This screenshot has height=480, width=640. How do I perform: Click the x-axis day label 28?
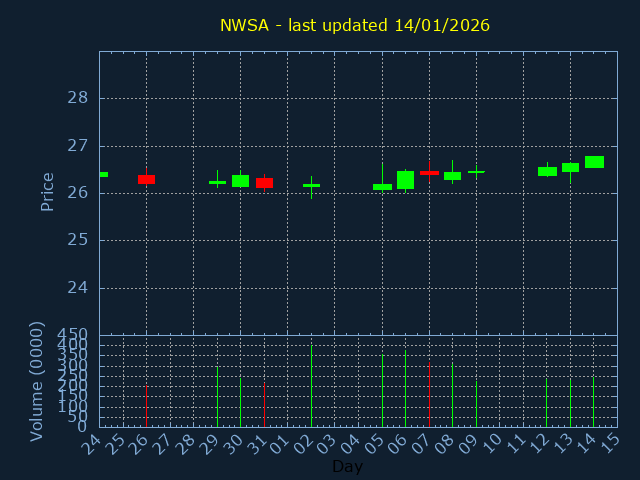point(185,444)
